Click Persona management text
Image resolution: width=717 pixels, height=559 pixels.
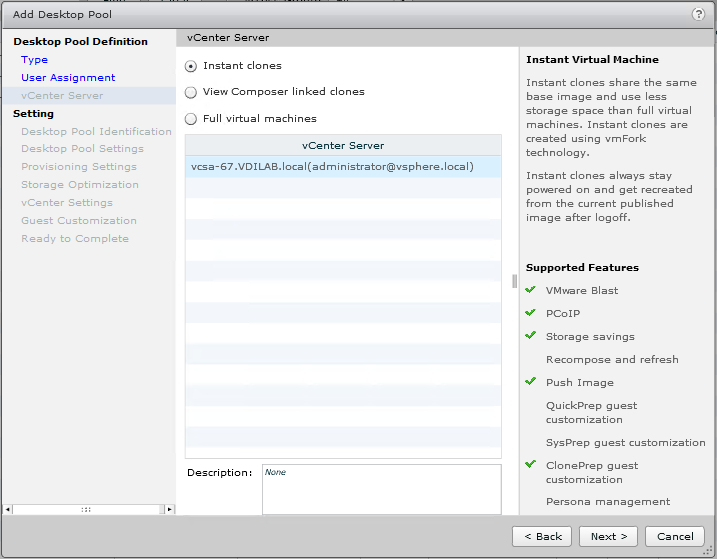click(x=608, y=502)
